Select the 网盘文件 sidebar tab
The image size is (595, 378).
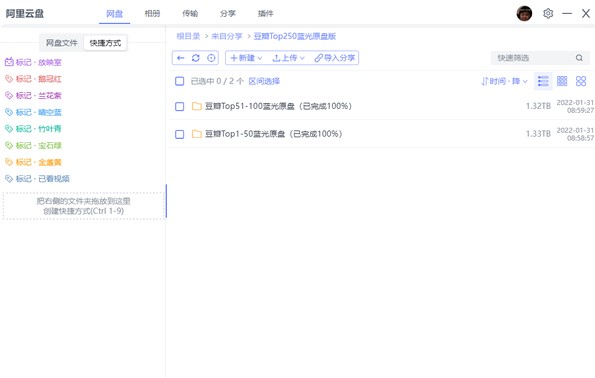[x=61, y=43]
